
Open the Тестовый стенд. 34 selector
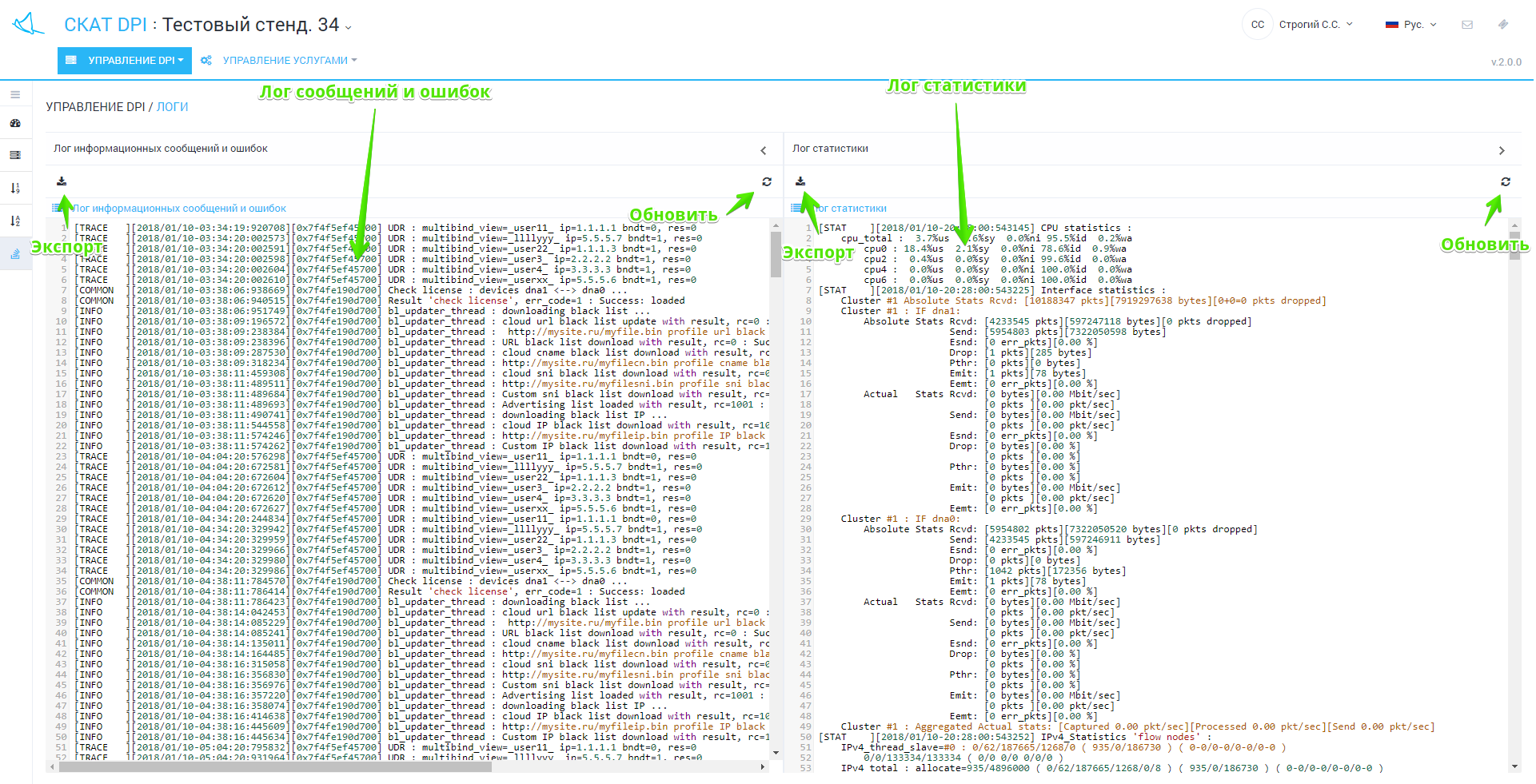(x=256, y=26)
